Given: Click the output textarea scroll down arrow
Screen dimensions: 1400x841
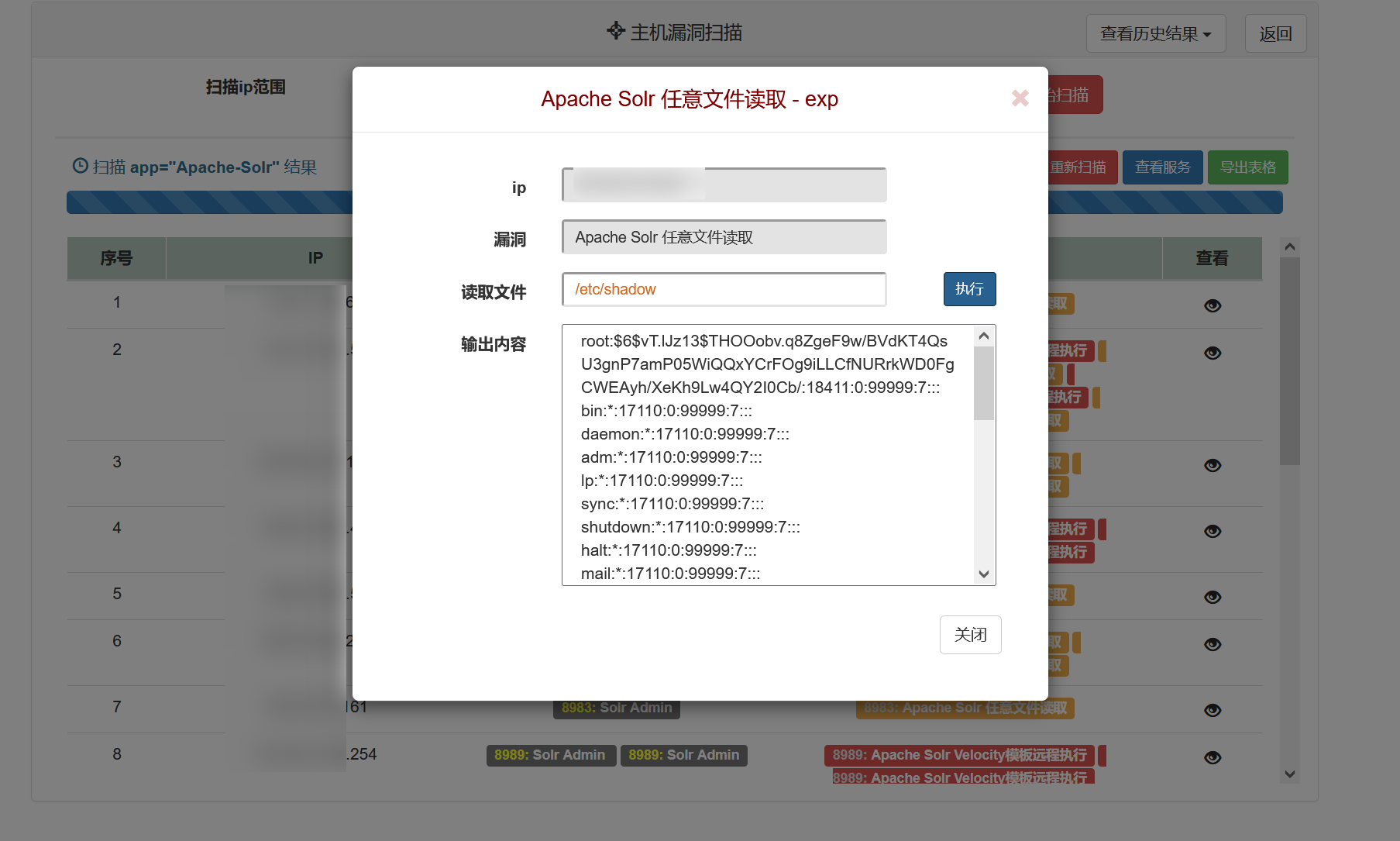Looking at the screenshot, I should tap(984, 574).
